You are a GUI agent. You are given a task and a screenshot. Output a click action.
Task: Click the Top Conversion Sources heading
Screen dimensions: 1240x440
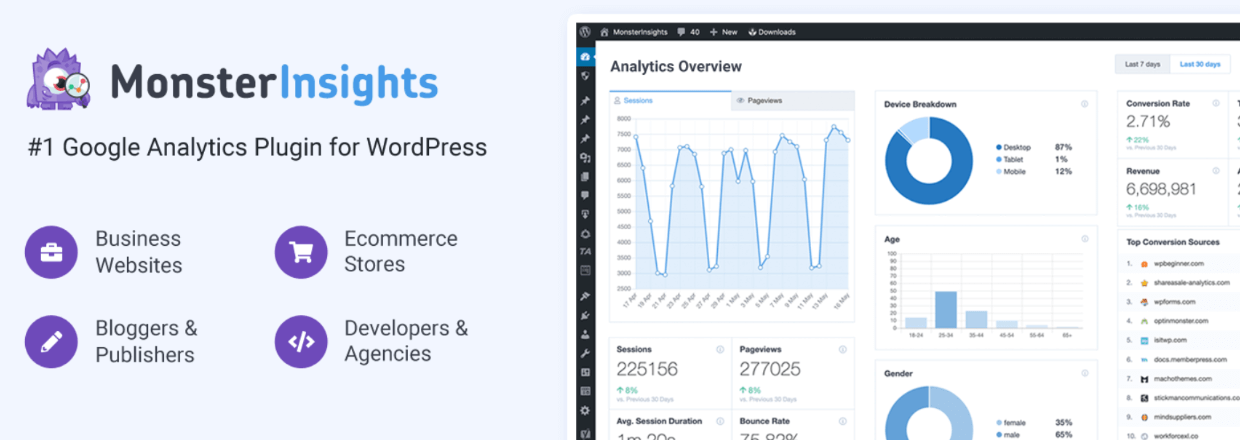tap(1171, 243)
